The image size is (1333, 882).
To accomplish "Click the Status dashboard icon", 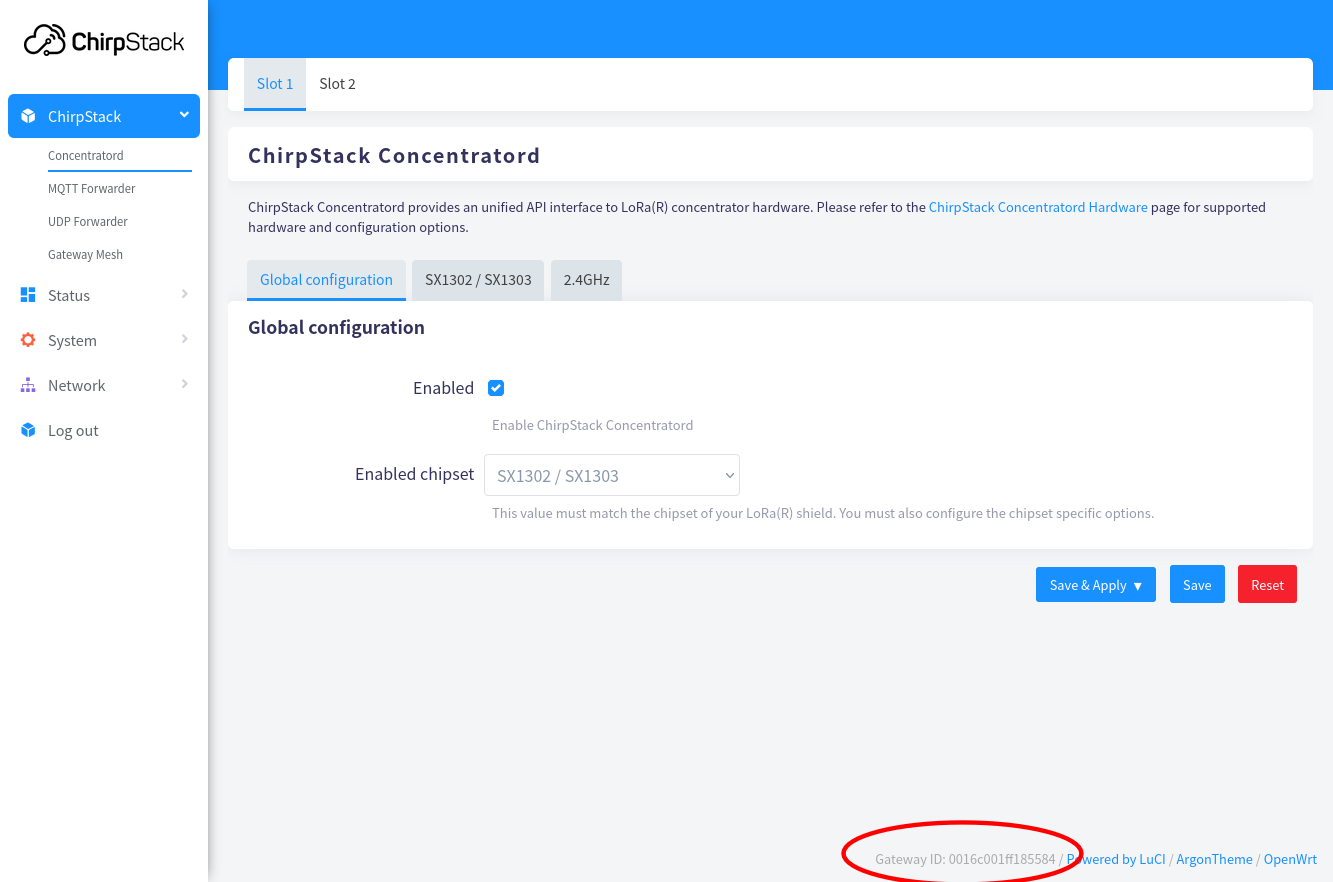I will [28, 295].
